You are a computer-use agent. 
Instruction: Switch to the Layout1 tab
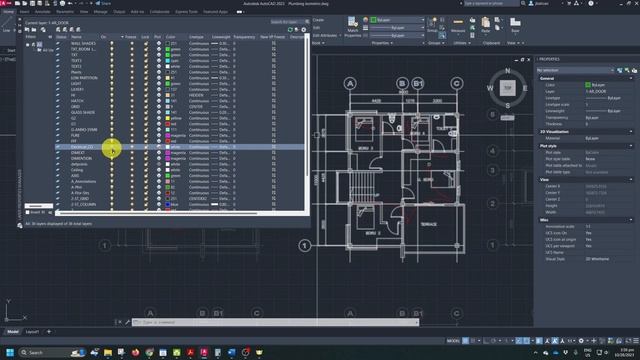click(x=32, y=332)
